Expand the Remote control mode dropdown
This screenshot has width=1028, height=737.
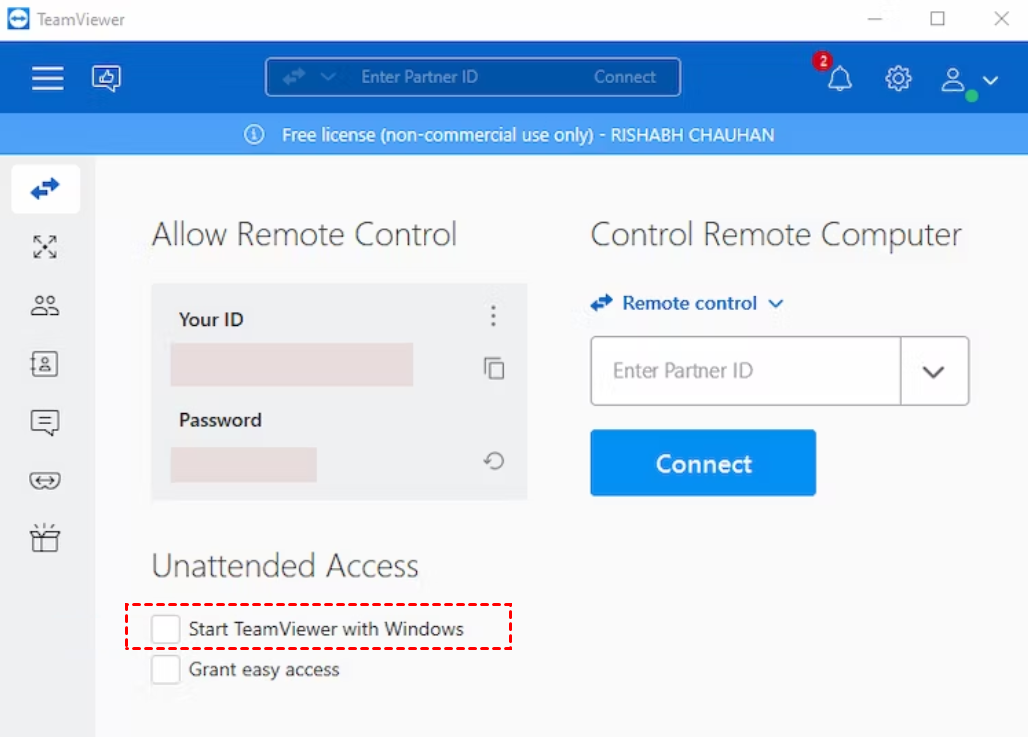(x=687, y=303)
